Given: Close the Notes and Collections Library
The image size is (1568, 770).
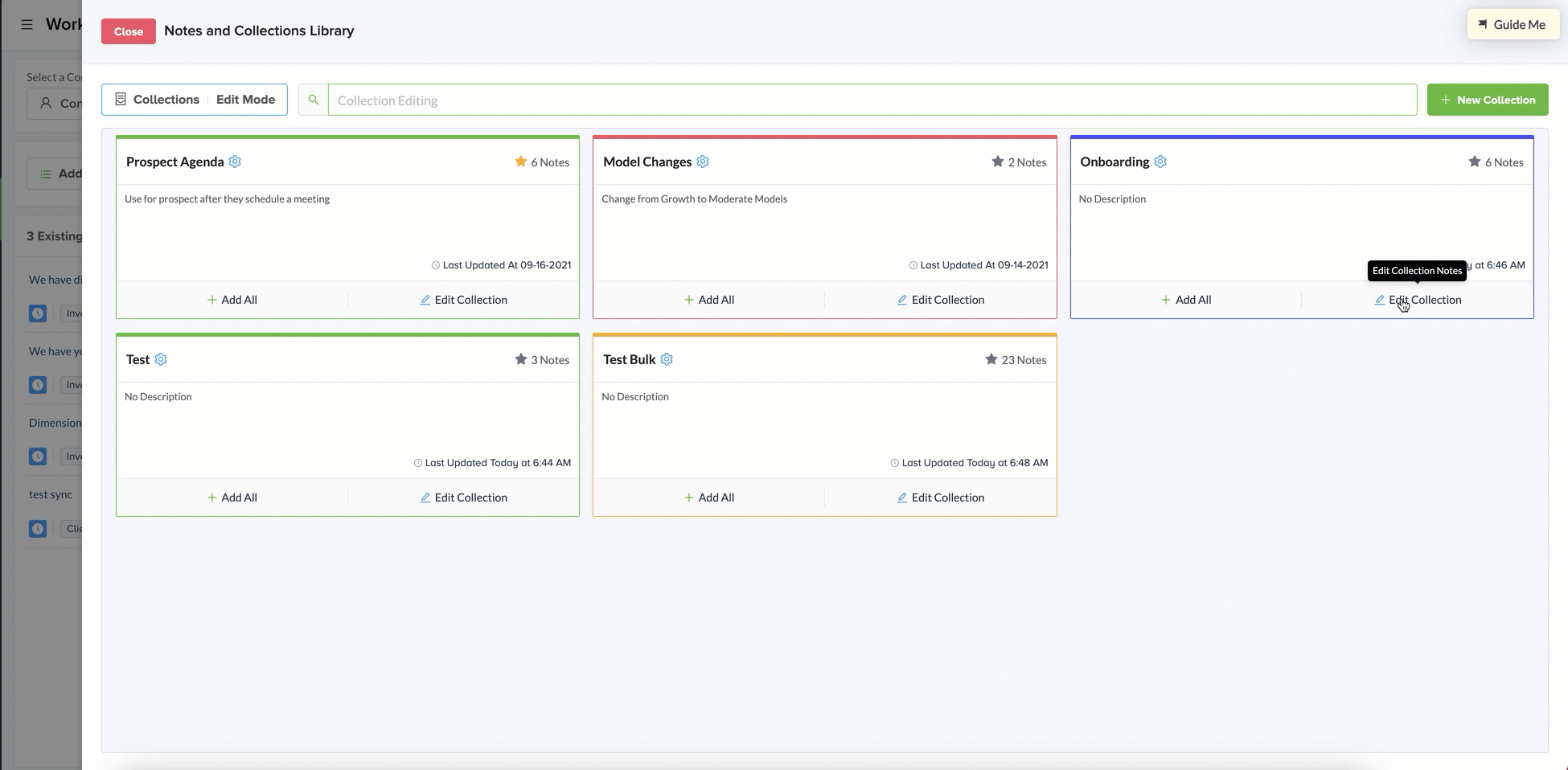Looking at the screenshot, I should (129, 31).
